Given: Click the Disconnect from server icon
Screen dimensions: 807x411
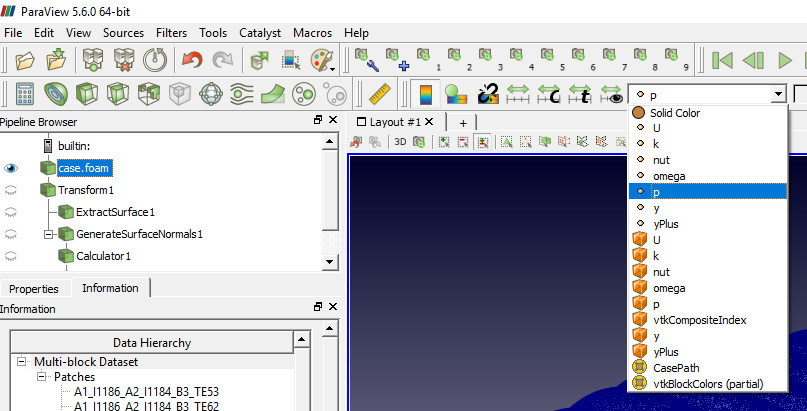Looking at the screenshot, I should tap(124, 61).
